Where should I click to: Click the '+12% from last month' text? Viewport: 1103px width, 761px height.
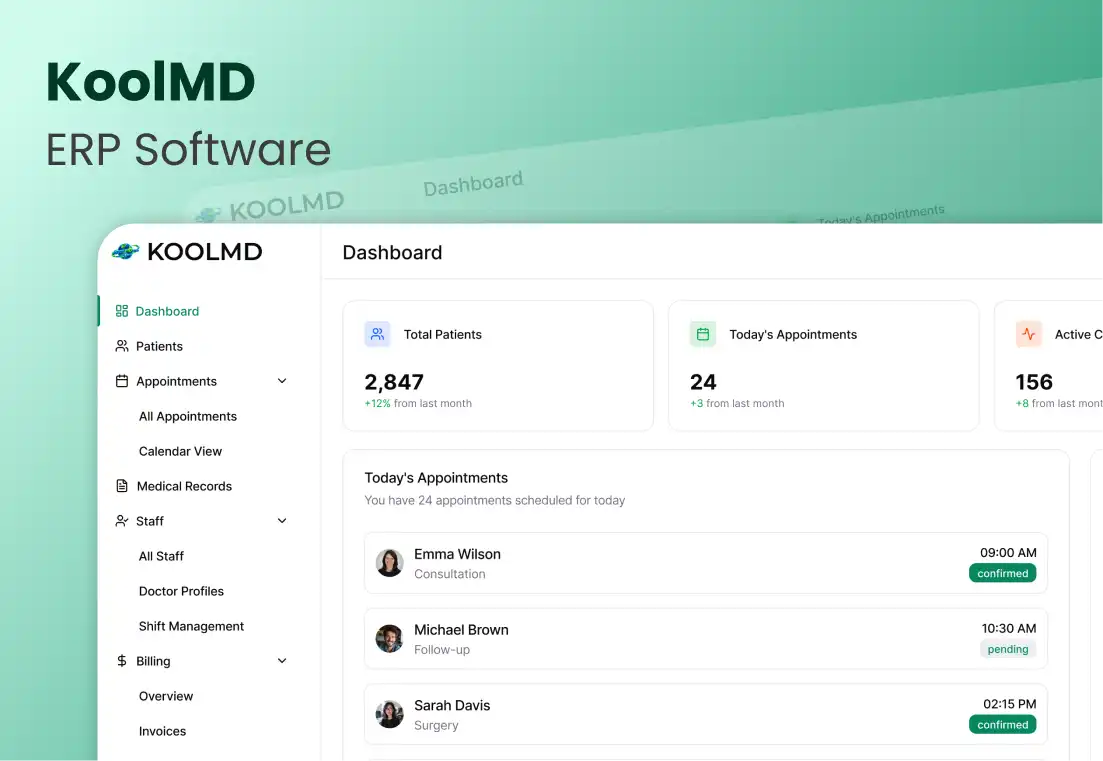(418, 403)
